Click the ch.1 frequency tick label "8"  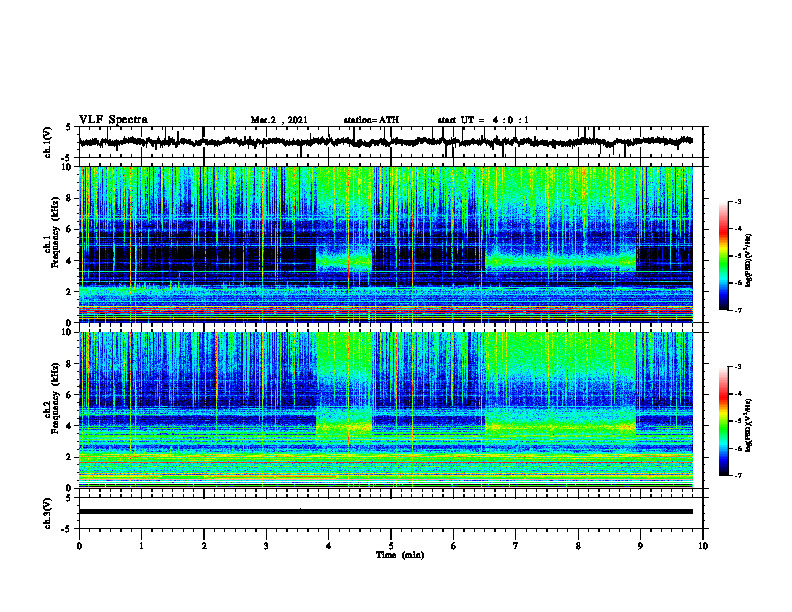[69, 198]
